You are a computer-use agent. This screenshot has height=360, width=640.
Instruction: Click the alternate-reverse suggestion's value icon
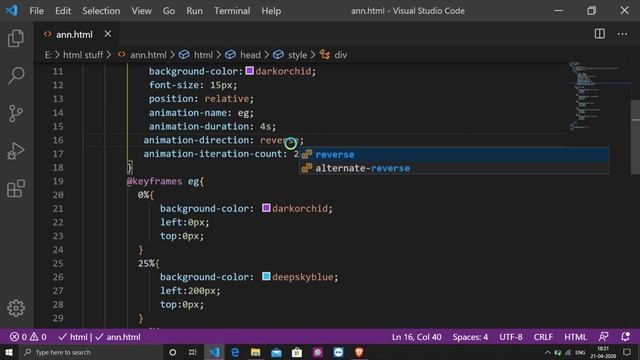307,168
